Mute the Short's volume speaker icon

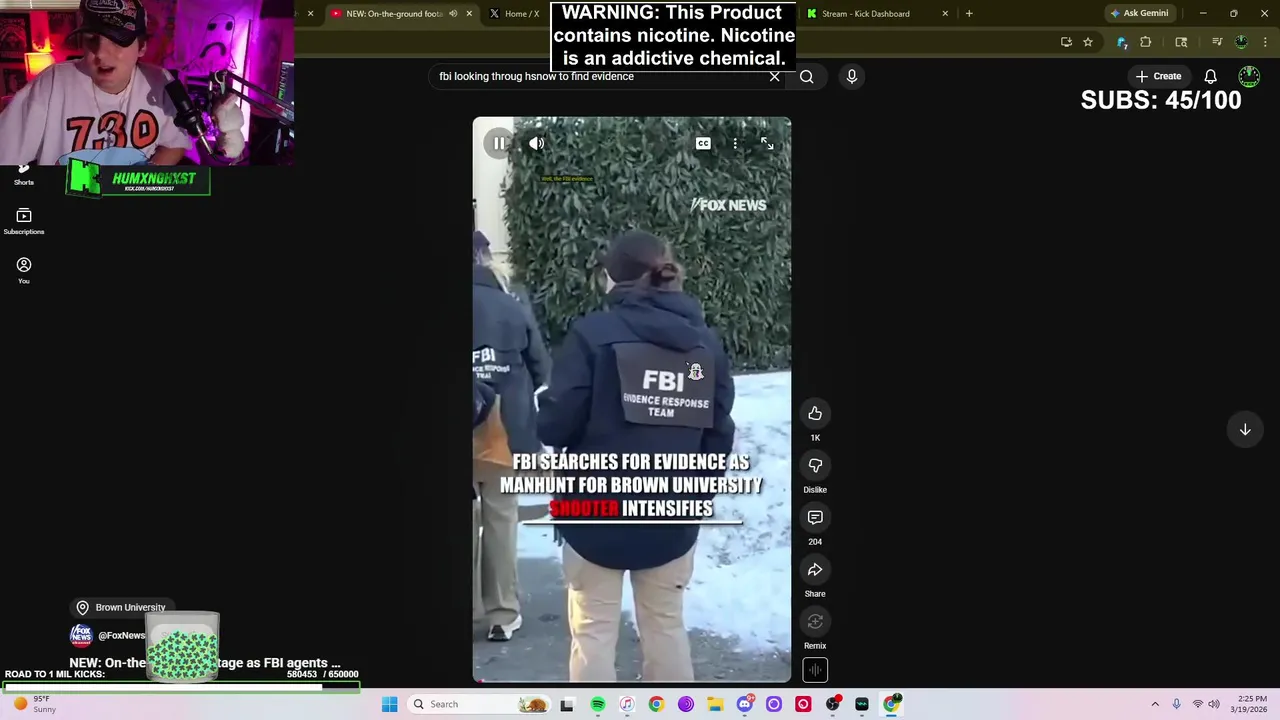(536, 144)
